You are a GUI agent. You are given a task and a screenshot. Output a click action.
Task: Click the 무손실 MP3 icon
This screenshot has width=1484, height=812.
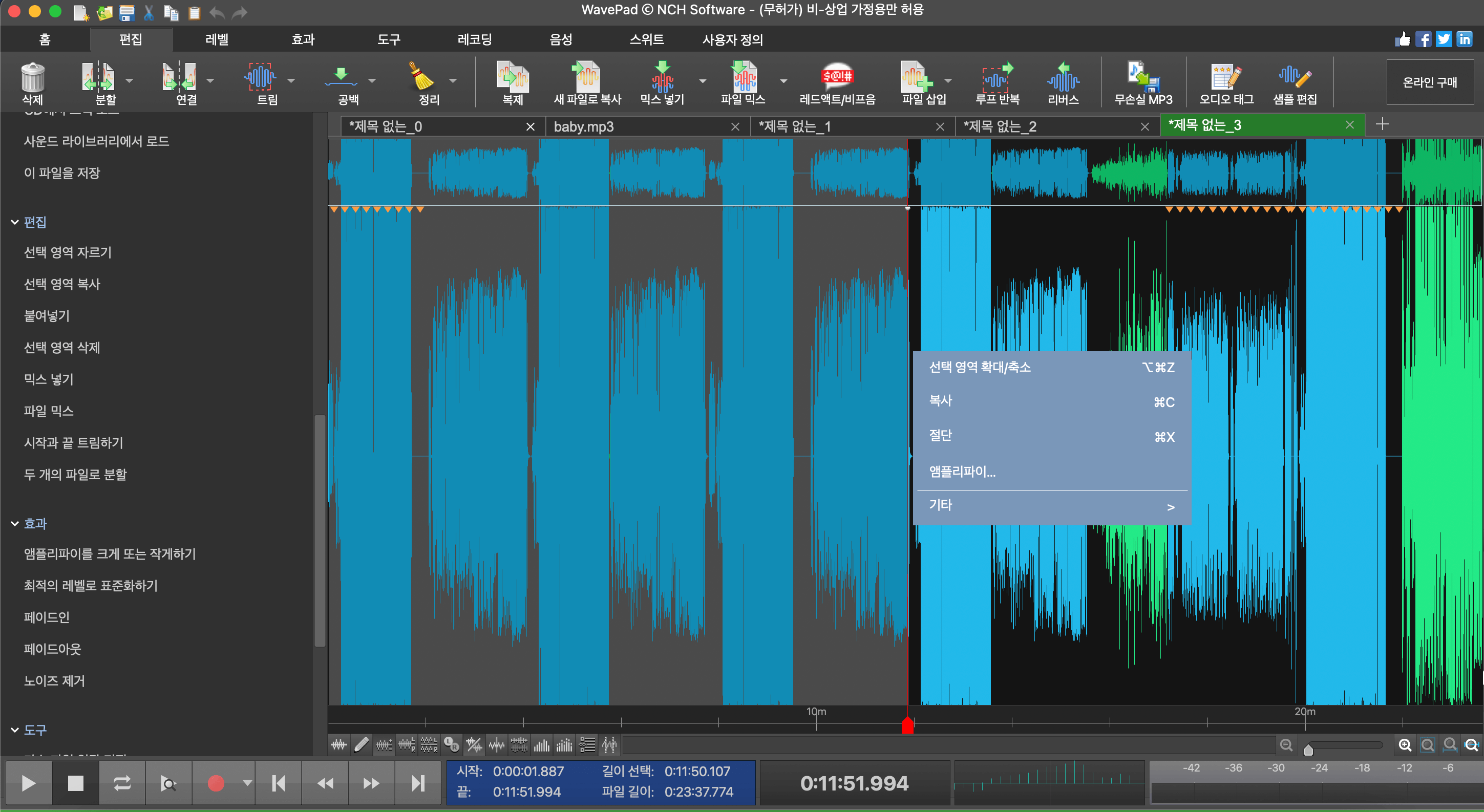(x=1143, y=78)
